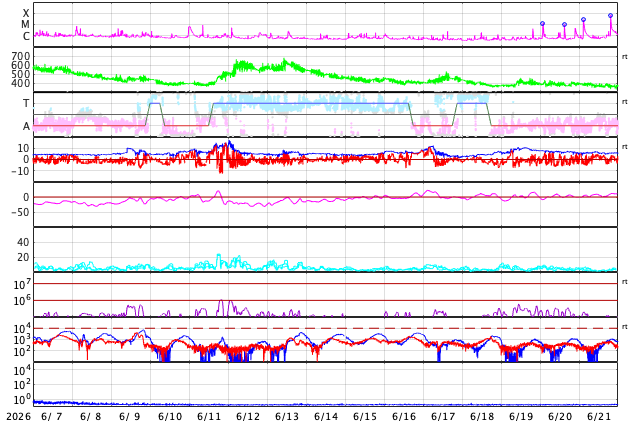Click the 2026 year label
The image size is (634, 424).
click(19, 416)
